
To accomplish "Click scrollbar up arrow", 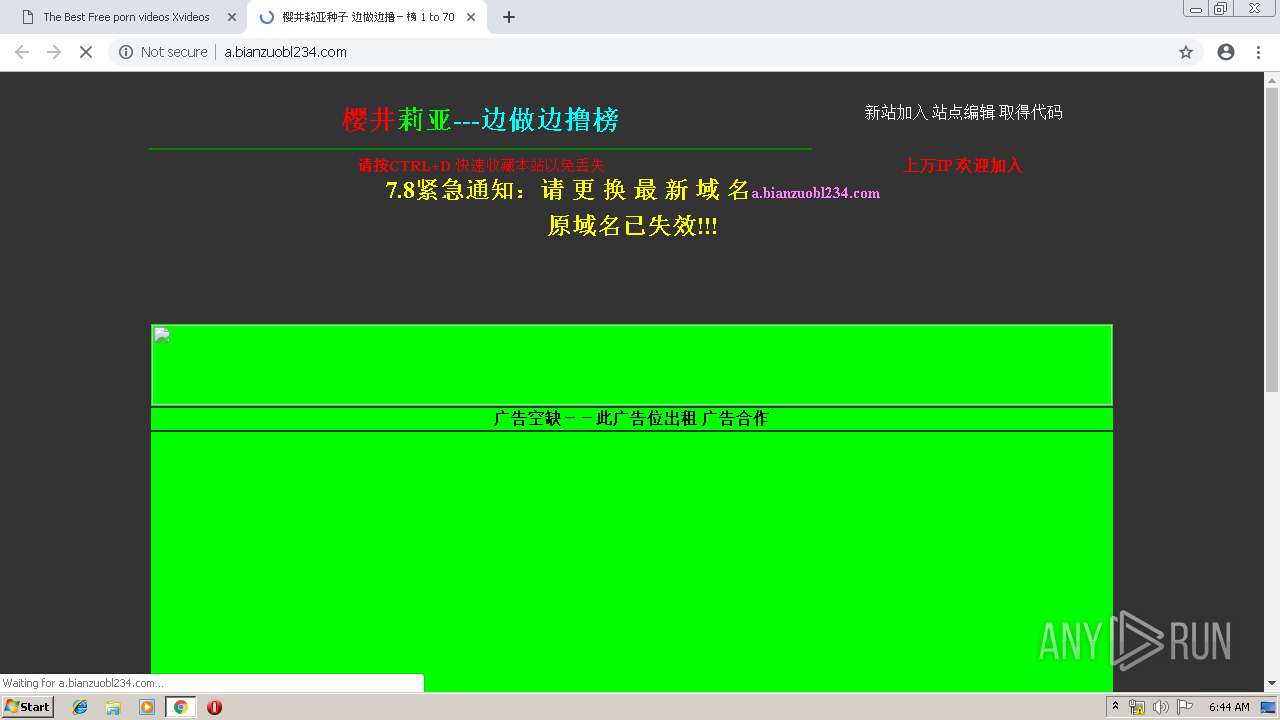I will [1272, 79].
